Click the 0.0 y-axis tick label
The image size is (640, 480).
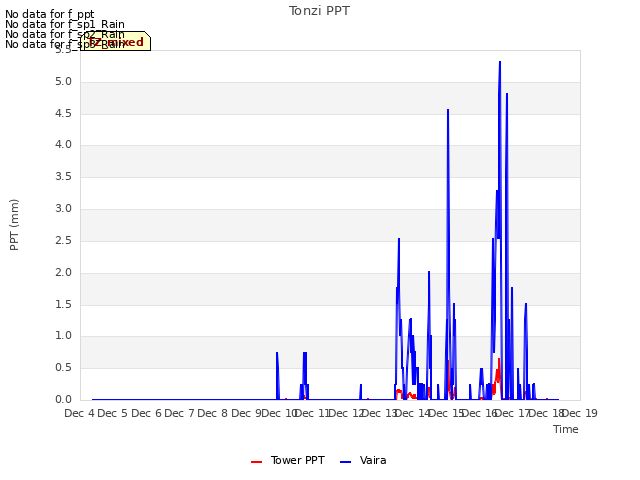pyautogui.click(x=63, y=400)
